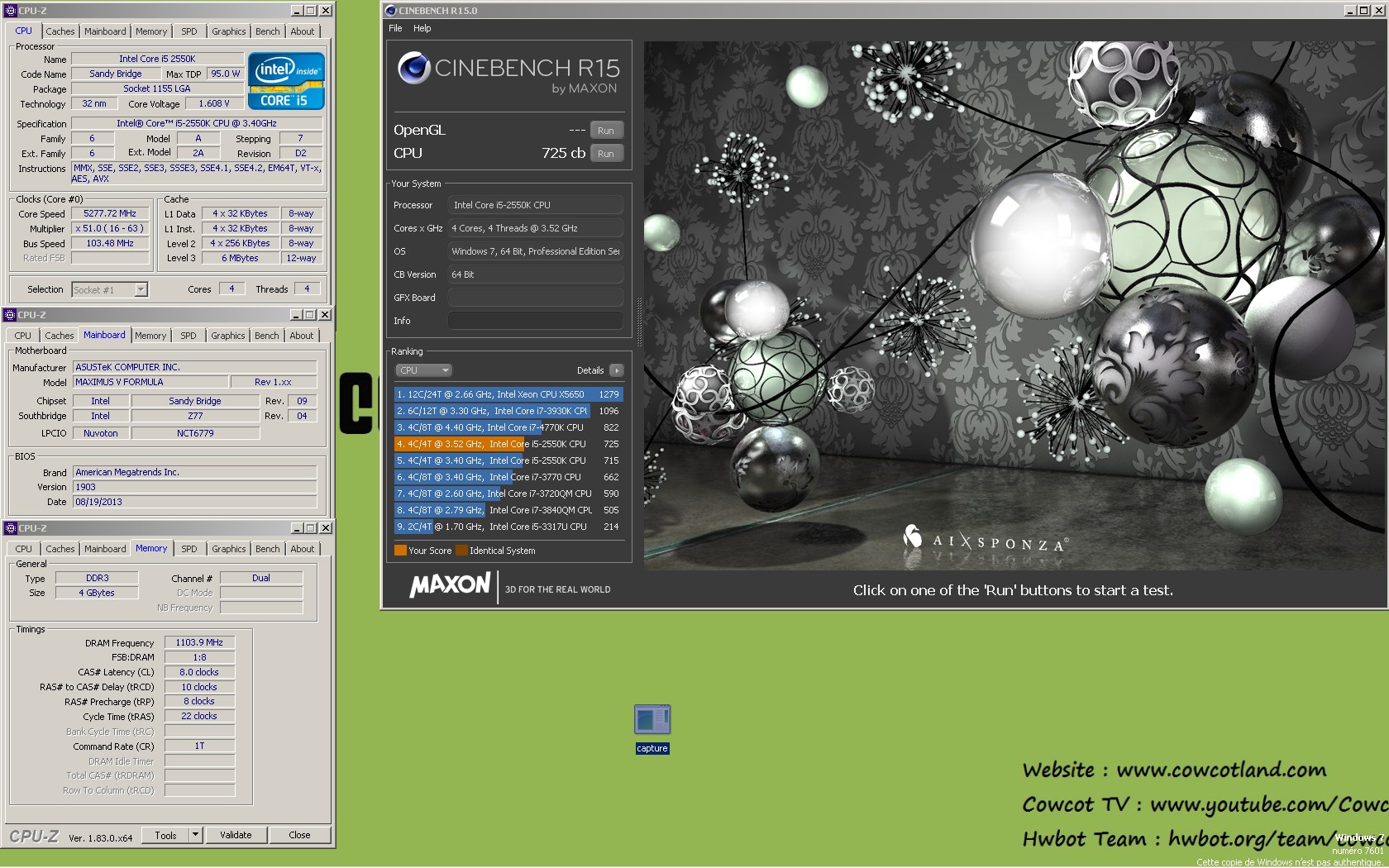Select ranking row i7-4770K score 822
Screen dimensions: 1389x868
coord(508,427)
